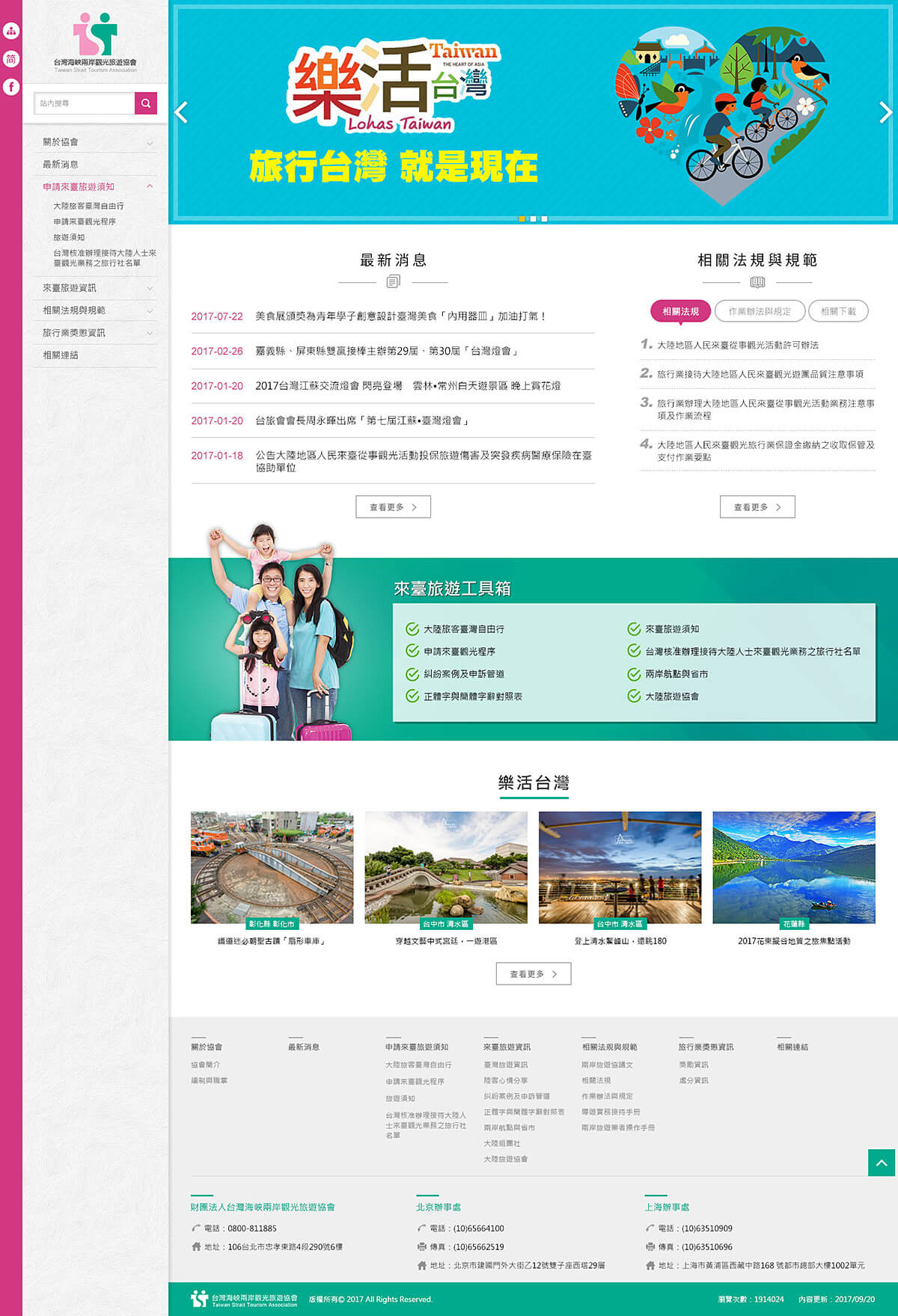The width and height of the screenshot is (898, 1316).
Task: Switch to Simplified Chinese via 简 icon
Action: (x=11, y=59)
